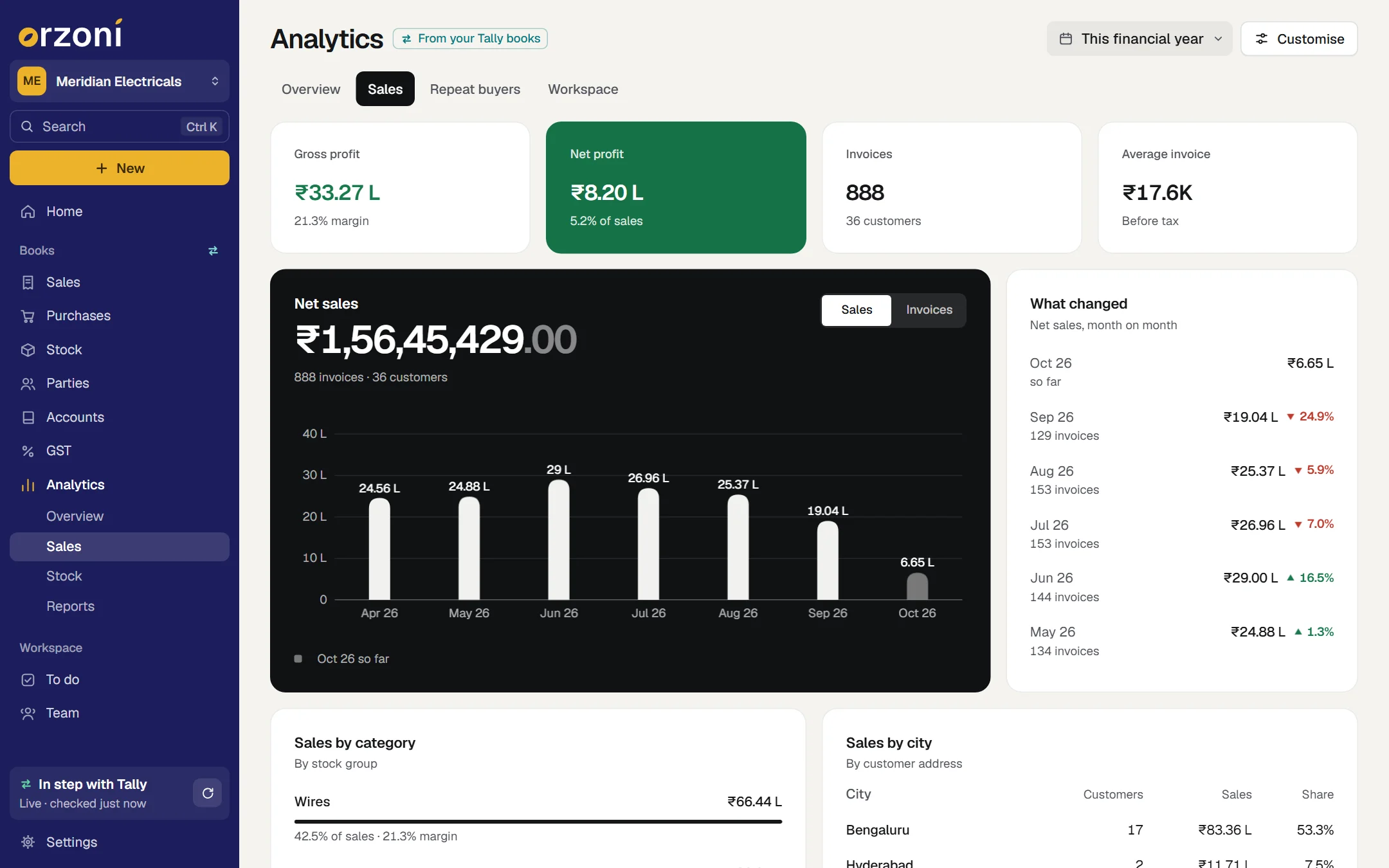Click the Orzoni logo

[x=70, y=33]
